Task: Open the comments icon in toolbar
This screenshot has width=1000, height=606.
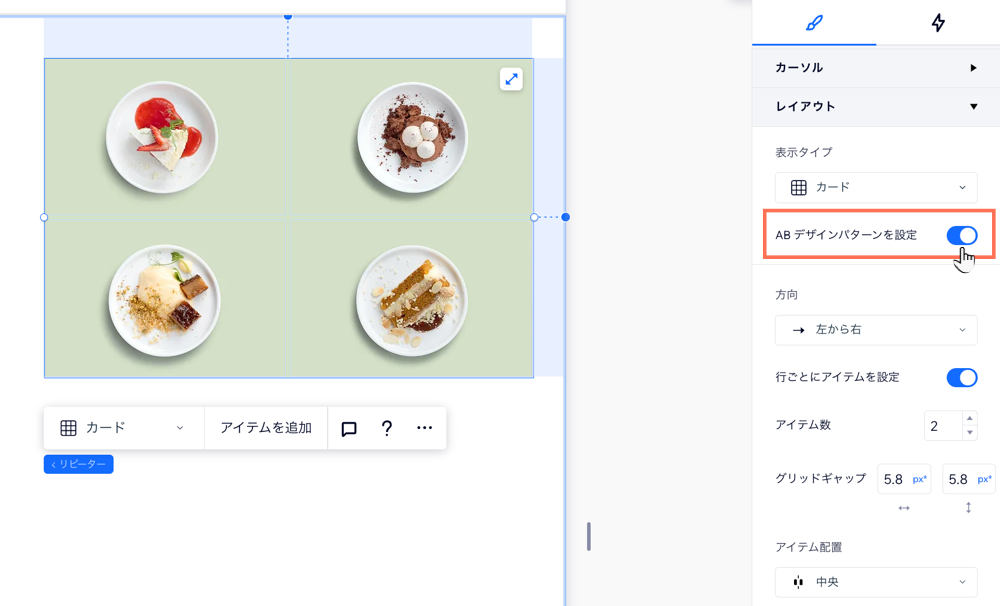Action: tap(349, 429)
